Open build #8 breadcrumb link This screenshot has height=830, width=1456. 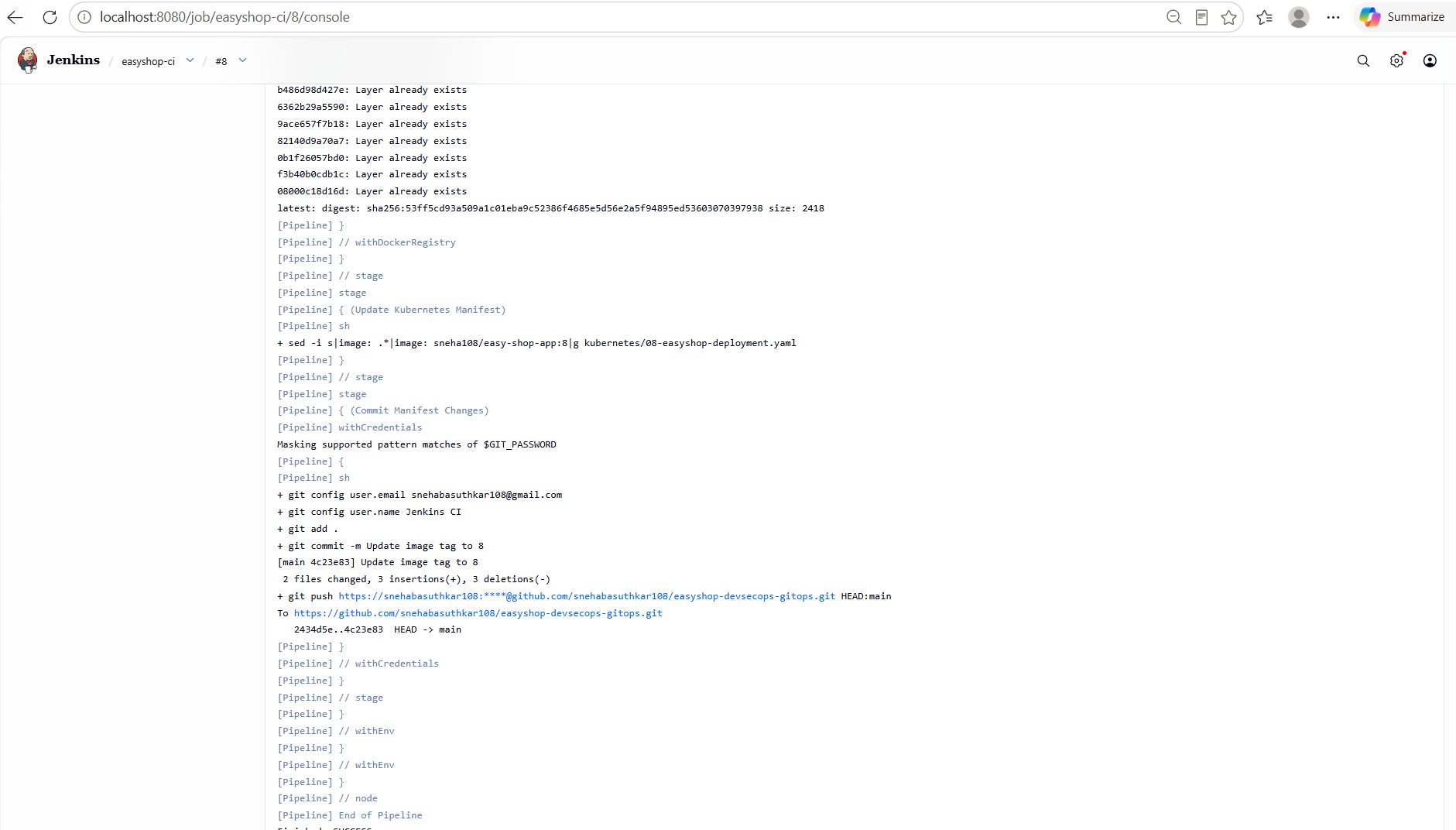[x=221, y=61]
